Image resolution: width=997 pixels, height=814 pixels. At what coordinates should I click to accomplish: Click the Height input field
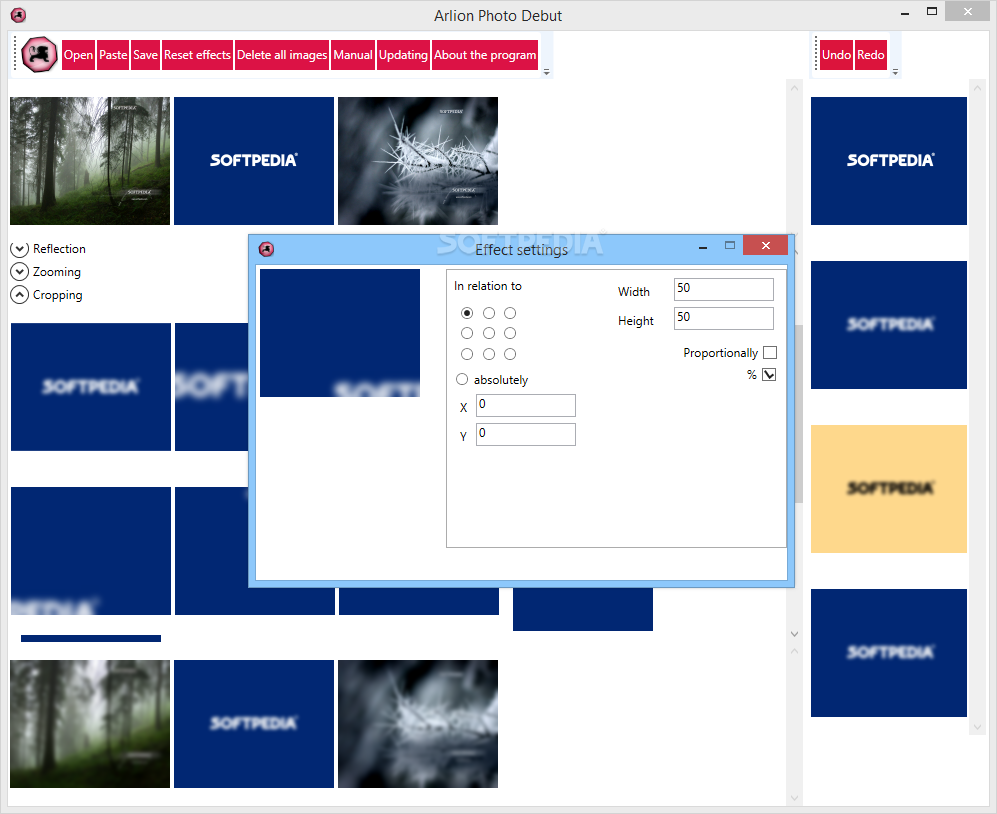point(724,318)
